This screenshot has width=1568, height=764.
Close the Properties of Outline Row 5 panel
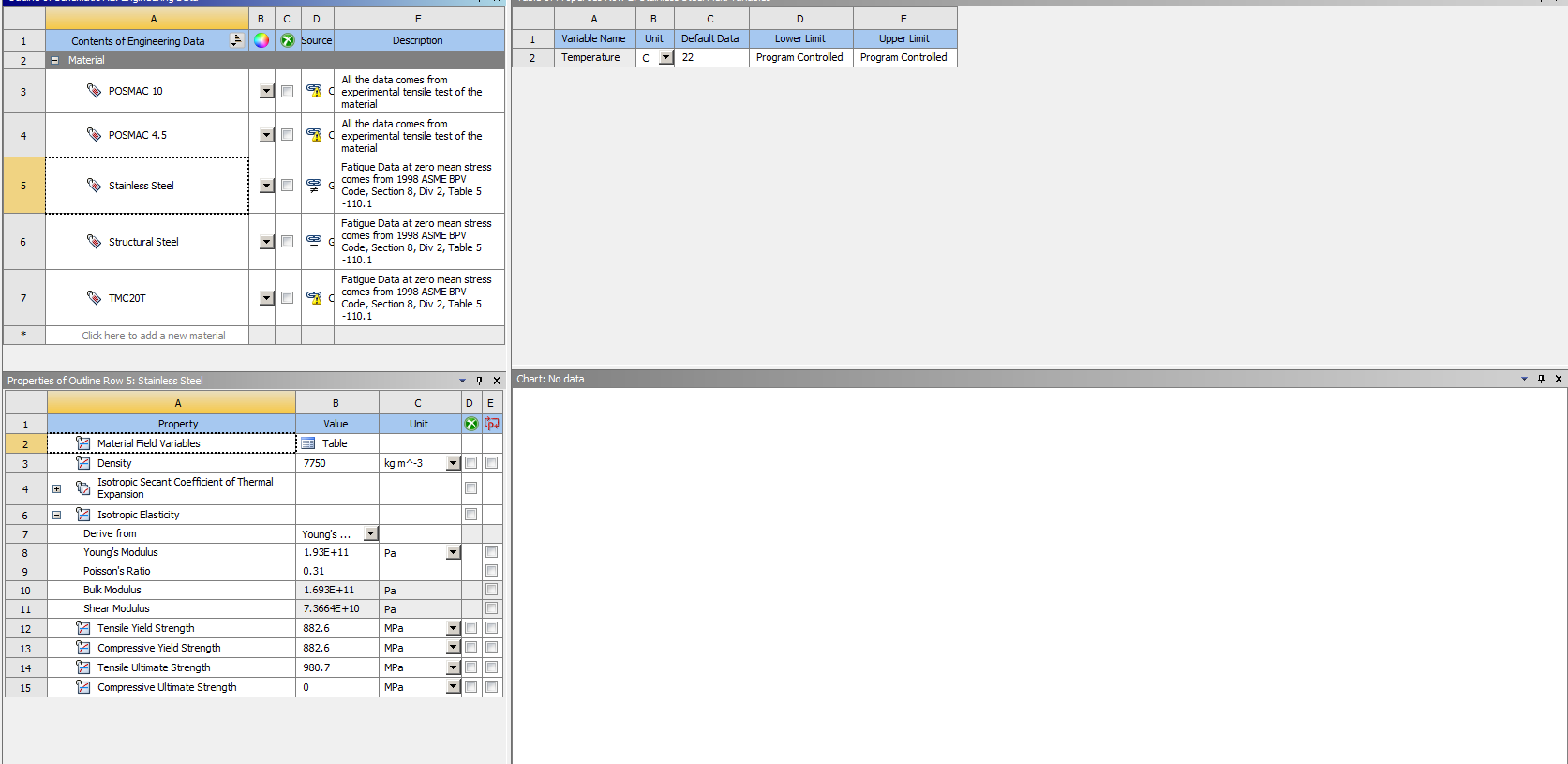pos(497,381)
